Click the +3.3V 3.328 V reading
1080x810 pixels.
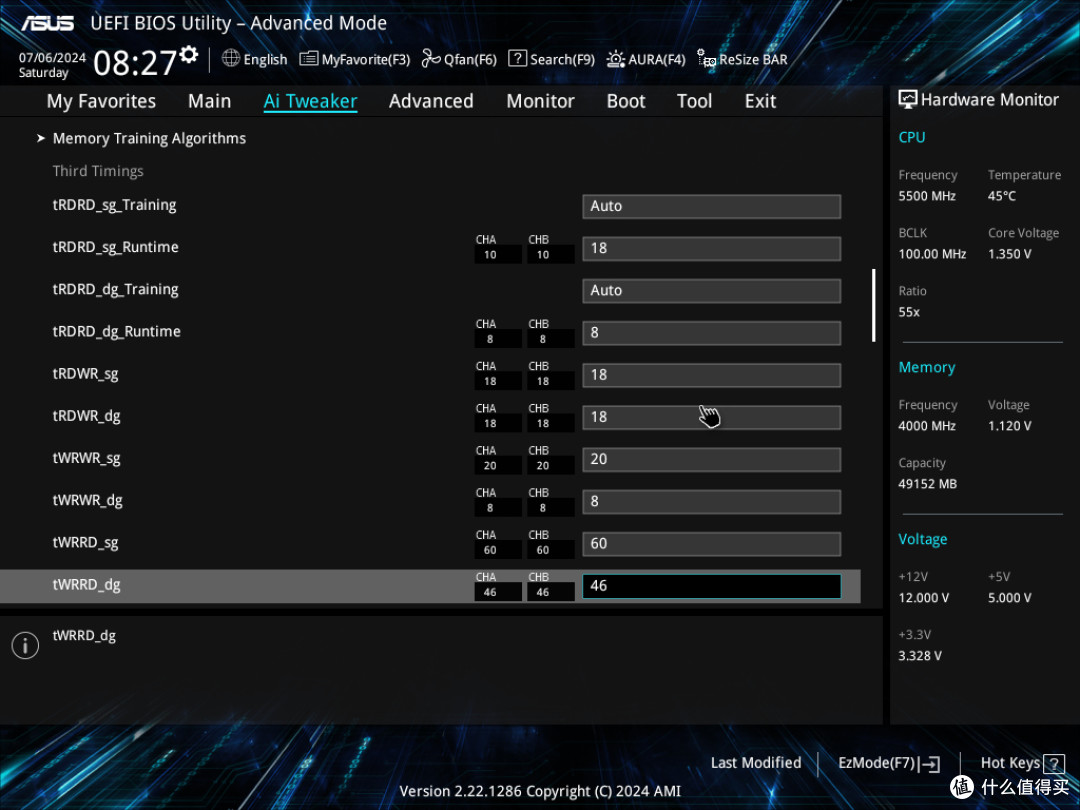click(920, 656)
